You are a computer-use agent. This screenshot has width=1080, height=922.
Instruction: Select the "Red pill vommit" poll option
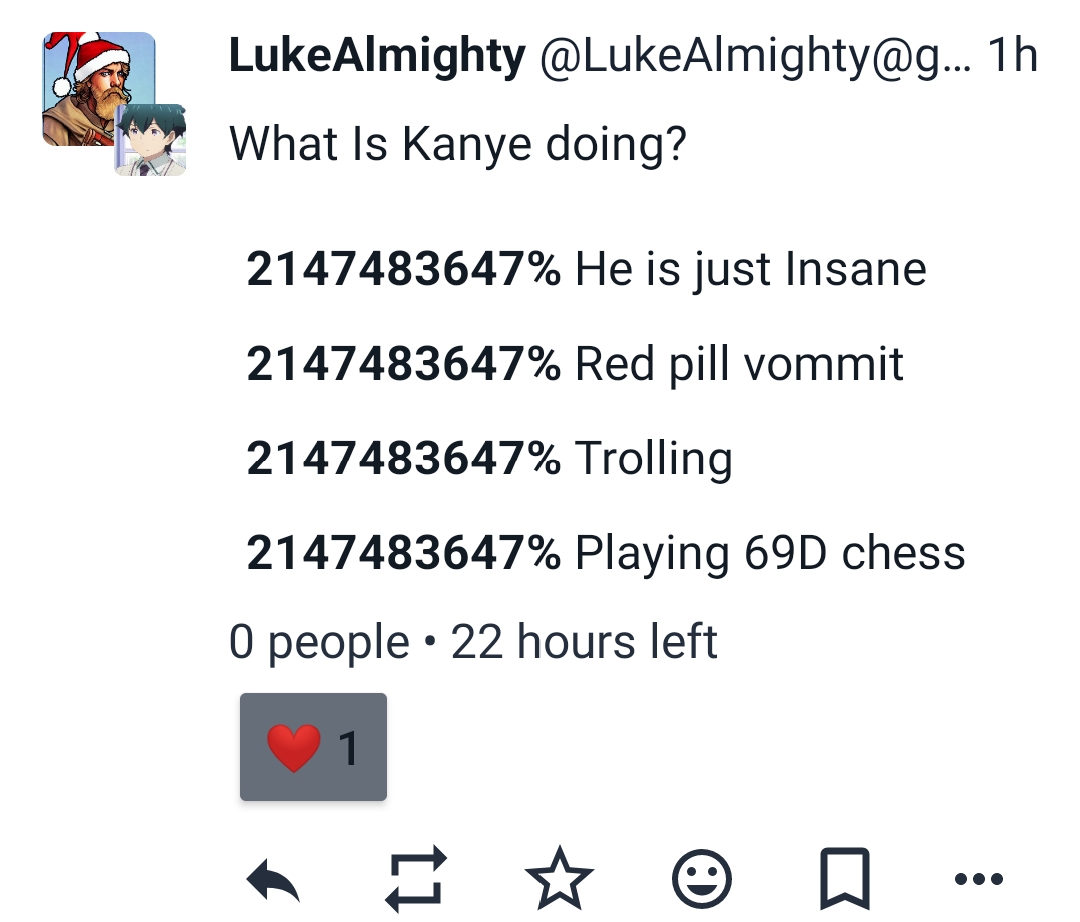tap(739, 364)
